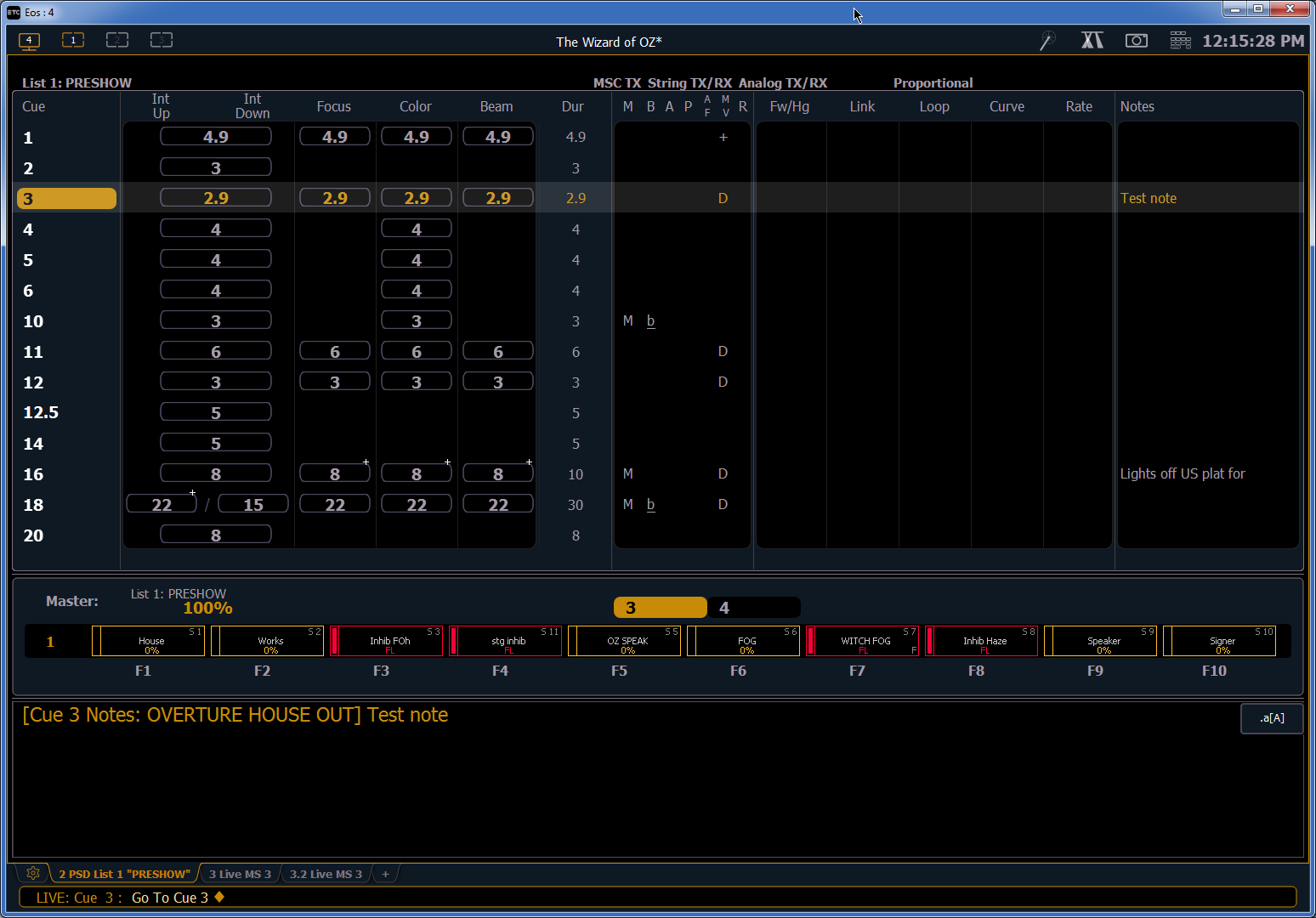Click cue 5 intensity time 4
Image resolution: width=1316 pixels, height=918 pixels.
tap(216, 259)
